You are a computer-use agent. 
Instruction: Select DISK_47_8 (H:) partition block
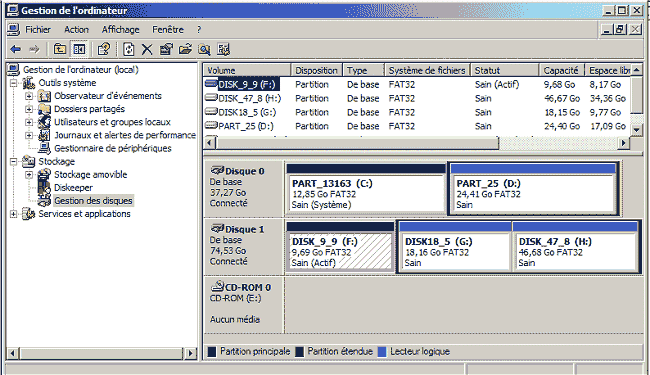pos(575,247)
